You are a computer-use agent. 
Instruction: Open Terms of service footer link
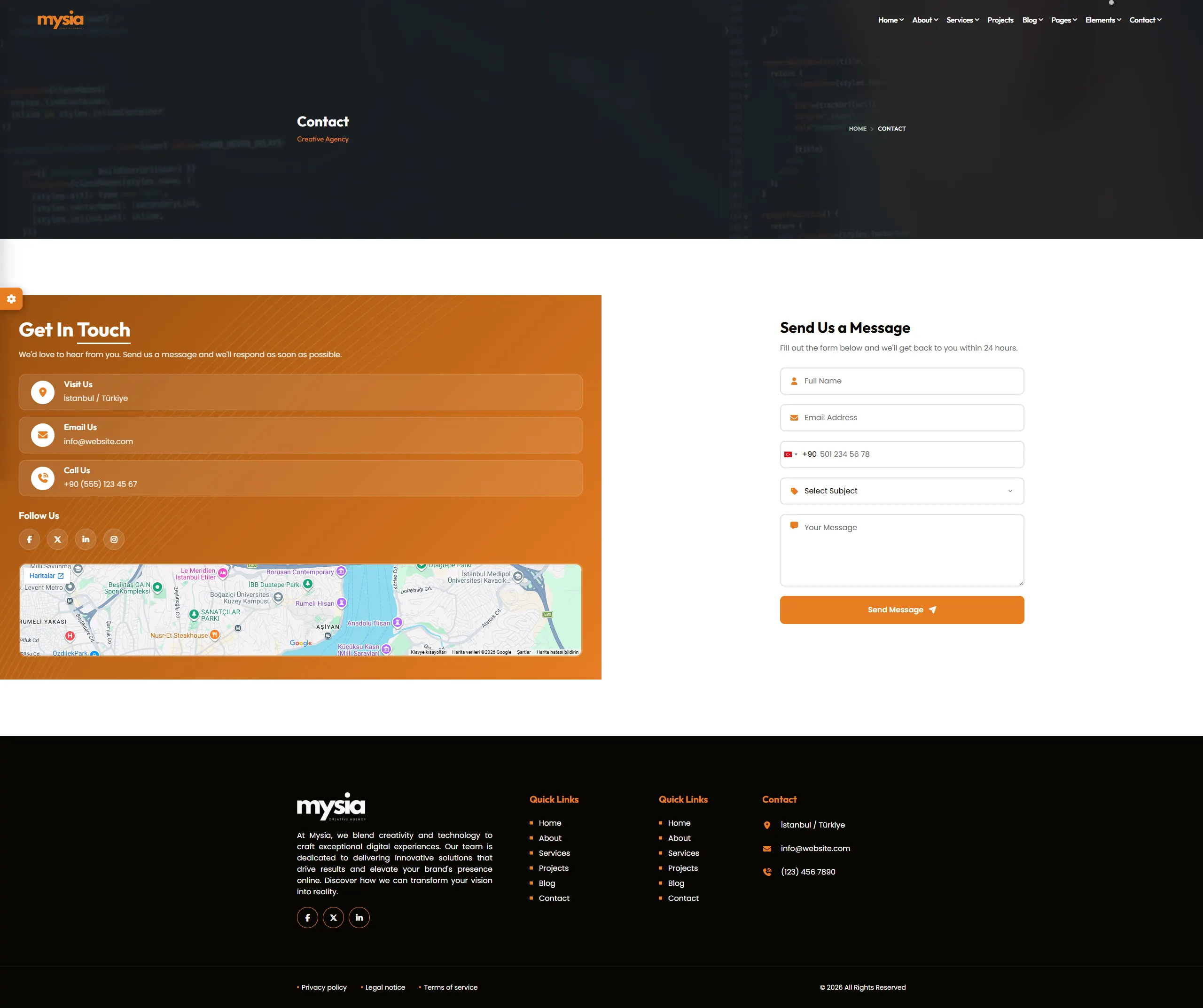pyautogui.click(x=450, y=987)
